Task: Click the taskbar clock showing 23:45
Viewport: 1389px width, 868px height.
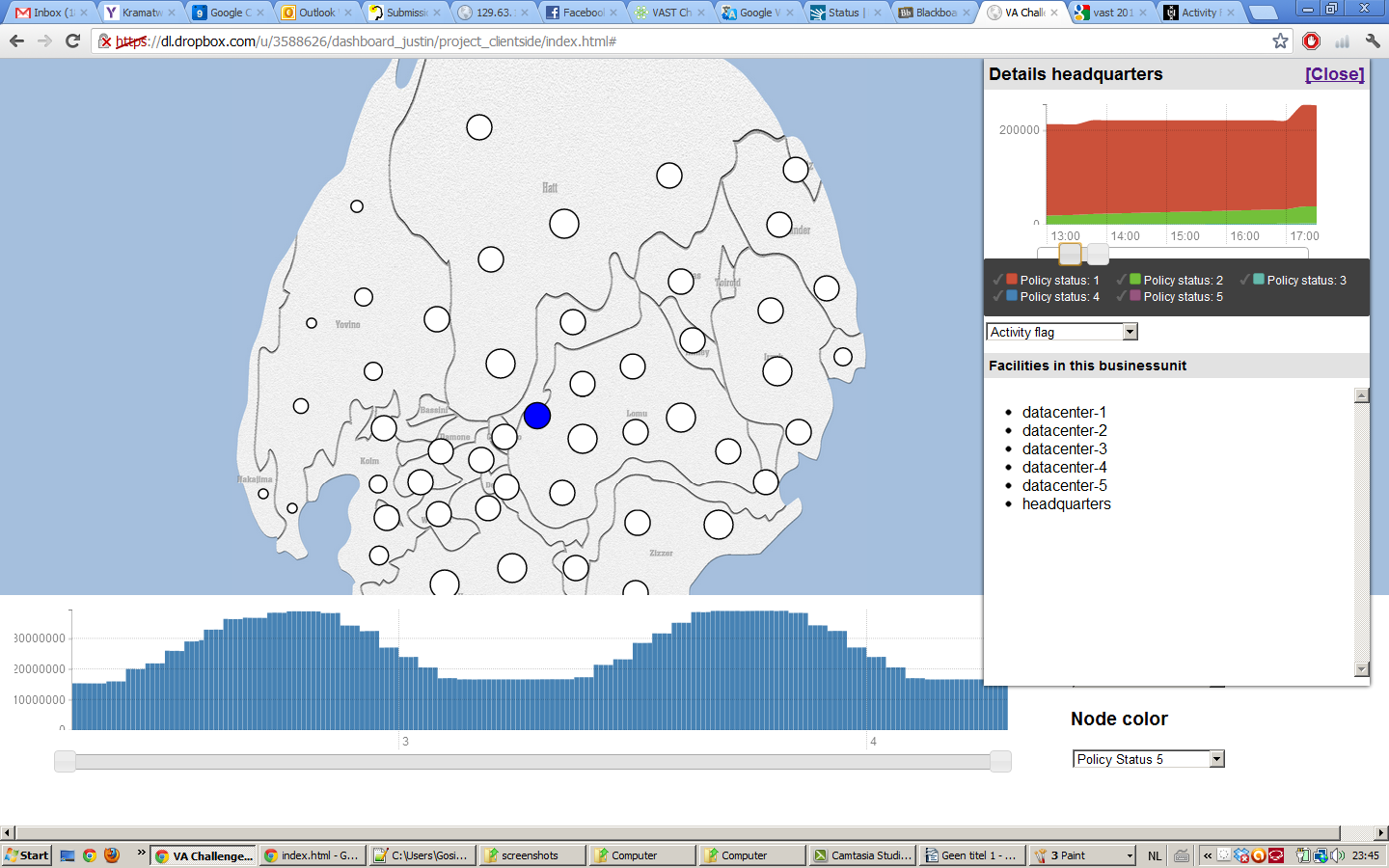Action: pyautogui.click(x=1365, y=855)
